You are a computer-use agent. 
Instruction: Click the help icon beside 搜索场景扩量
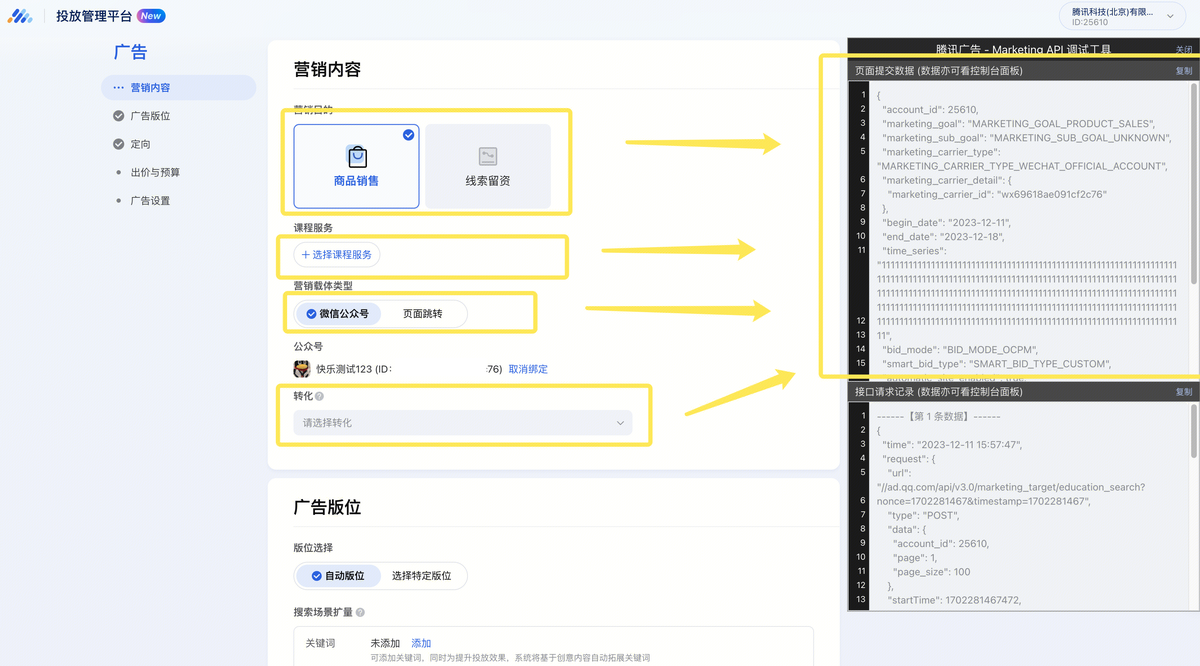pyautogui.click(x=360, y=612)
